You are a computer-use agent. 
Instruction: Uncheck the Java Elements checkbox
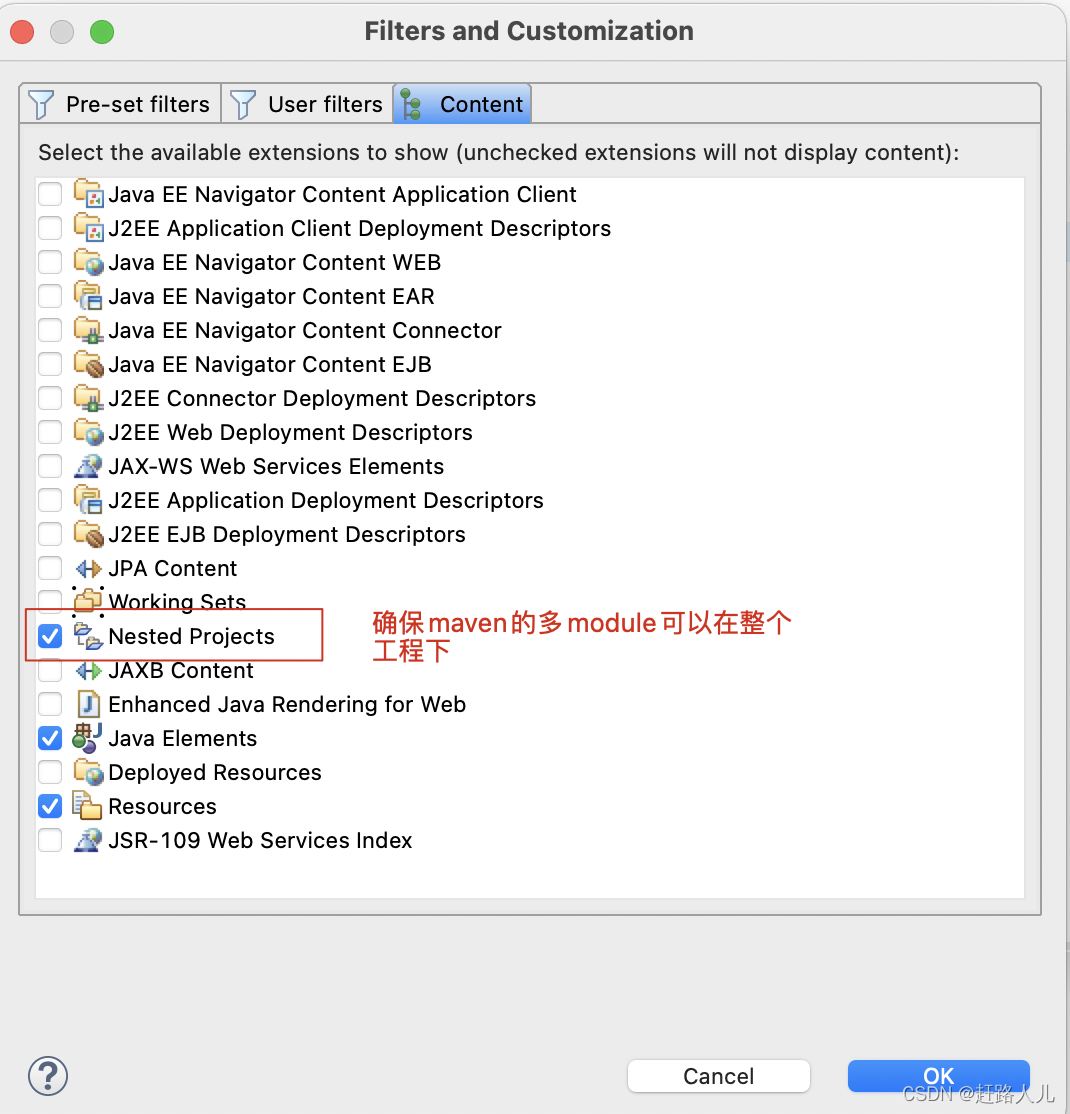(49, 738)
